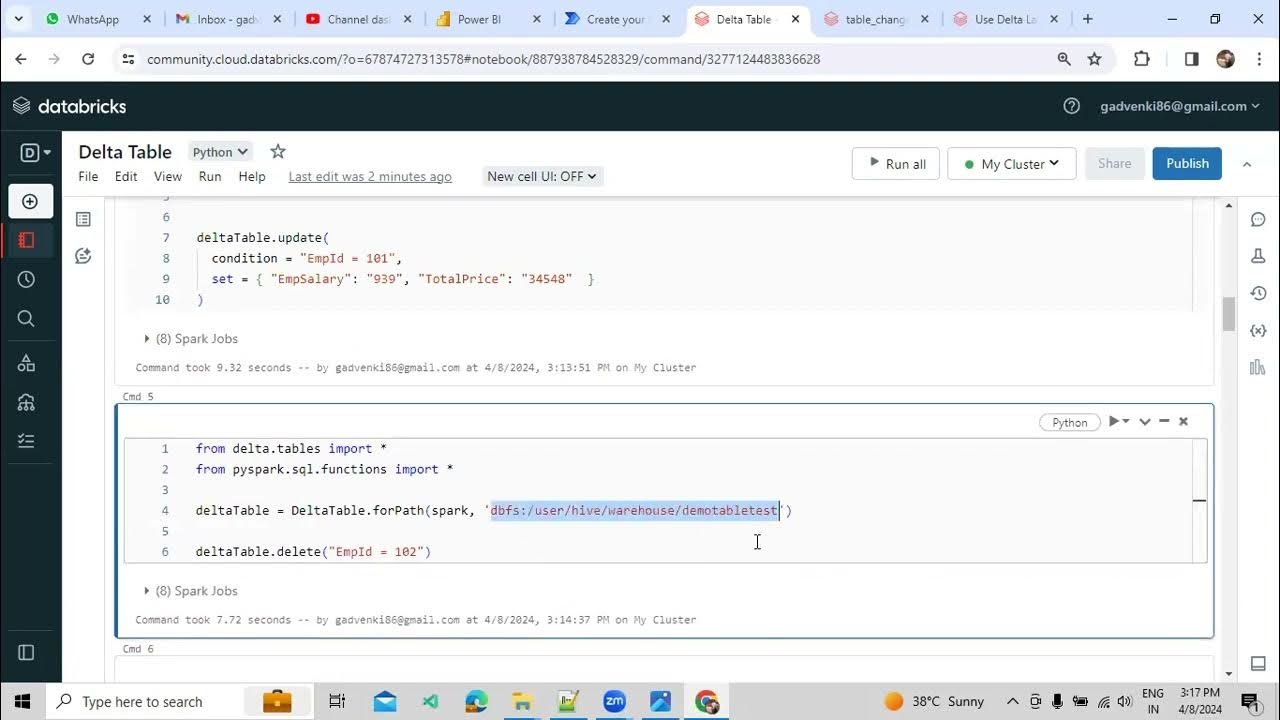Click the Publish button
The height and width of the screenshot is (720, 1280).
[1187, 163]
